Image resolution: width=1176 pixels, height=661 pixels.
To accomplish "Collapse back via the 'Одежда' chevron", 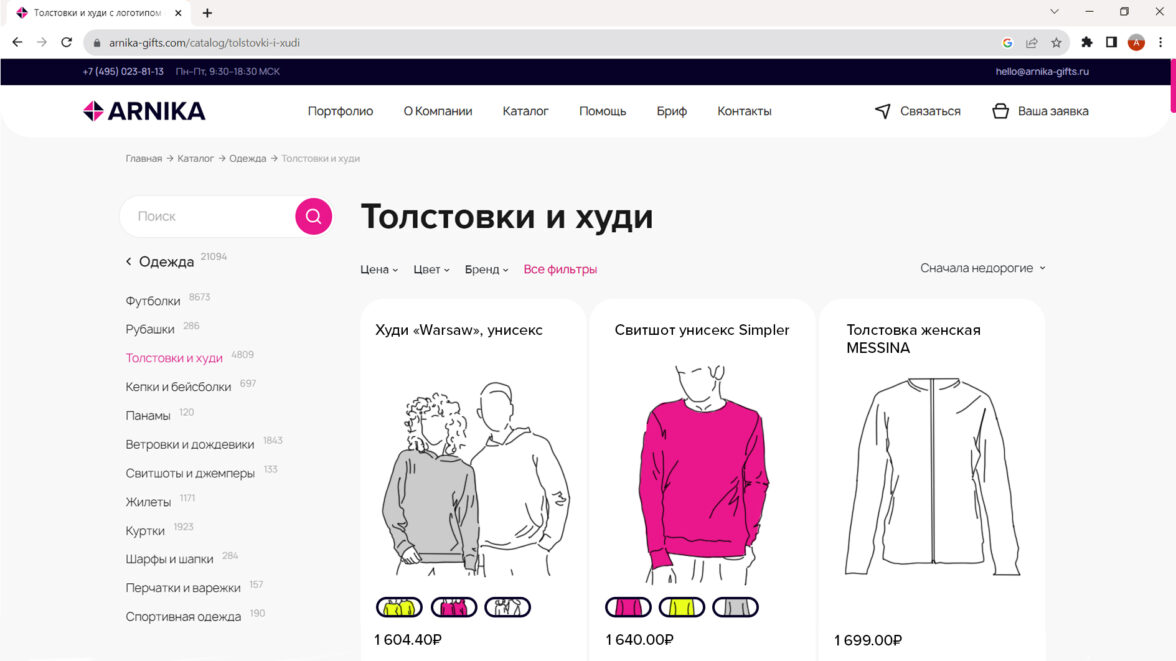I will coord(128,261).
